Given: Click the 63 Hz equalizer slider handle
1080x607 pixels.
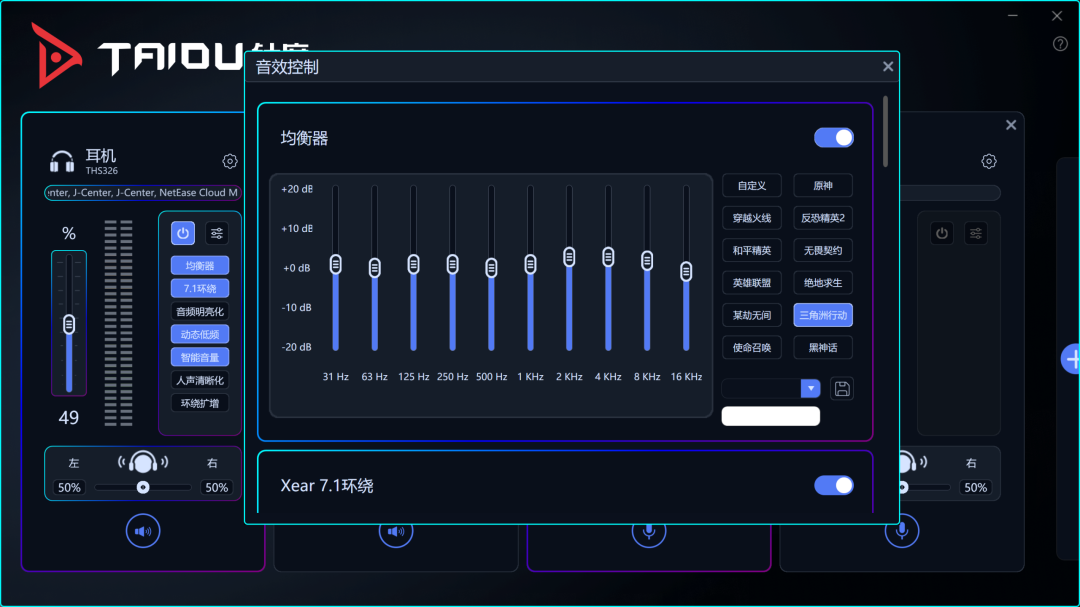Looking at the screenshot, I should point(375,267).
